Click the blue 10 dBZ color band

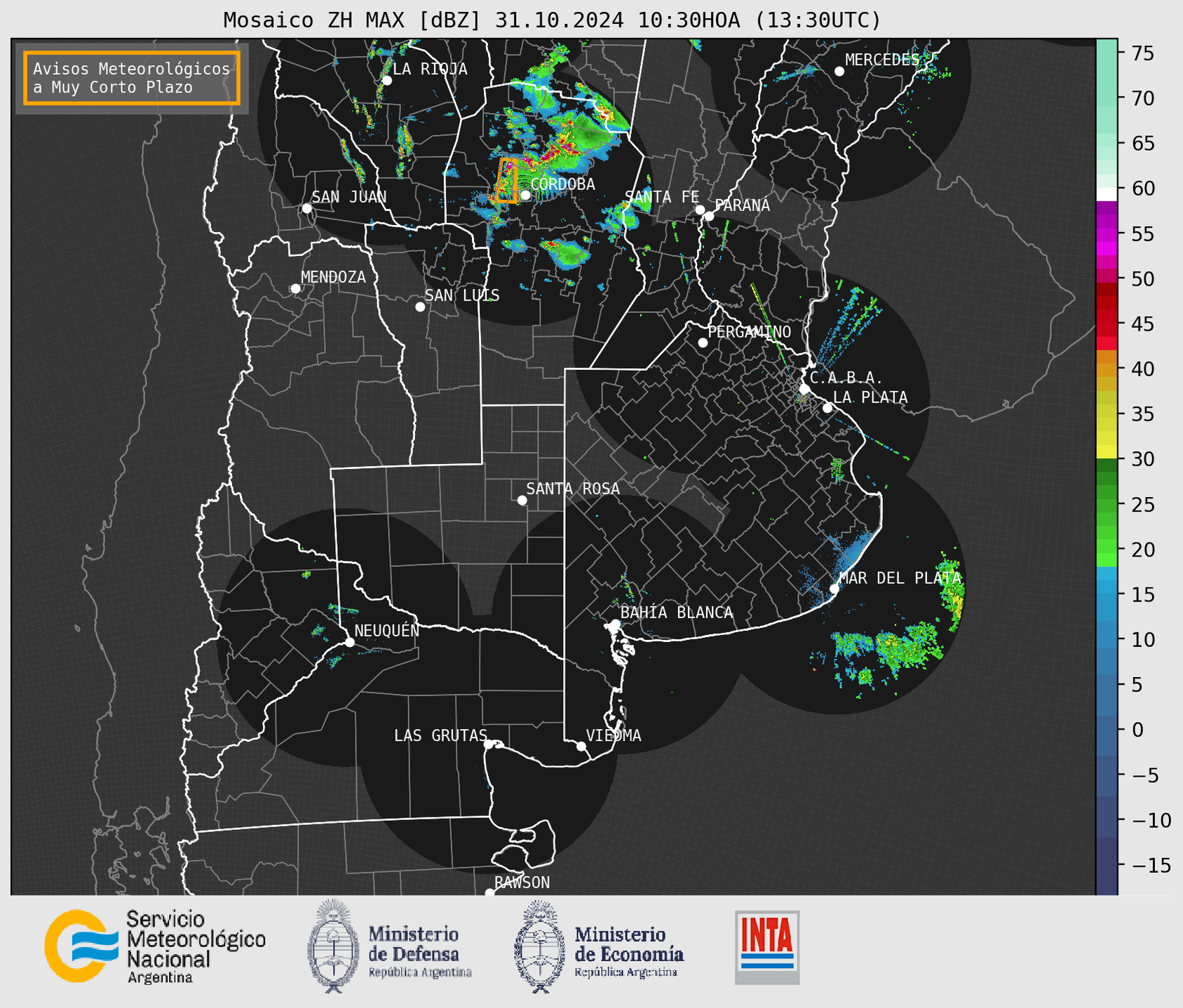pyautogui.click(x=1107, y=639)
